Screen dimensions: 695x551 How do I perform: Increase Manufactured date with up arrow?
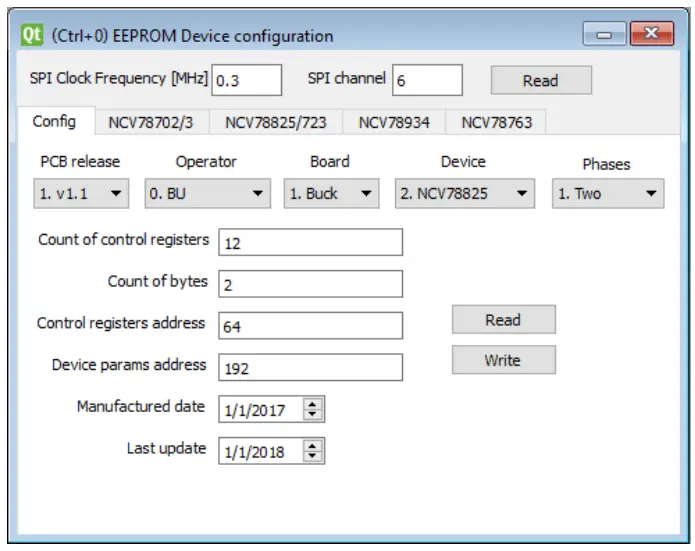pyautogui.click(x=312, y=404)
